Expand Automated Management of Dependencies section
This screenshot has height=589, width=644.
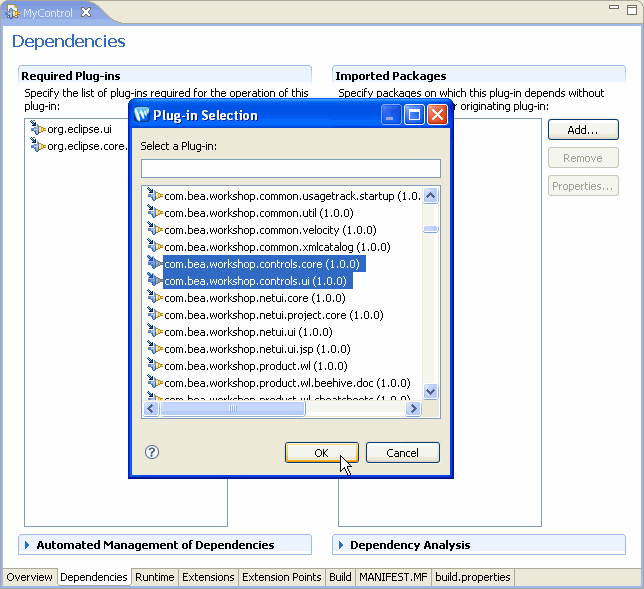coord(27,545)
